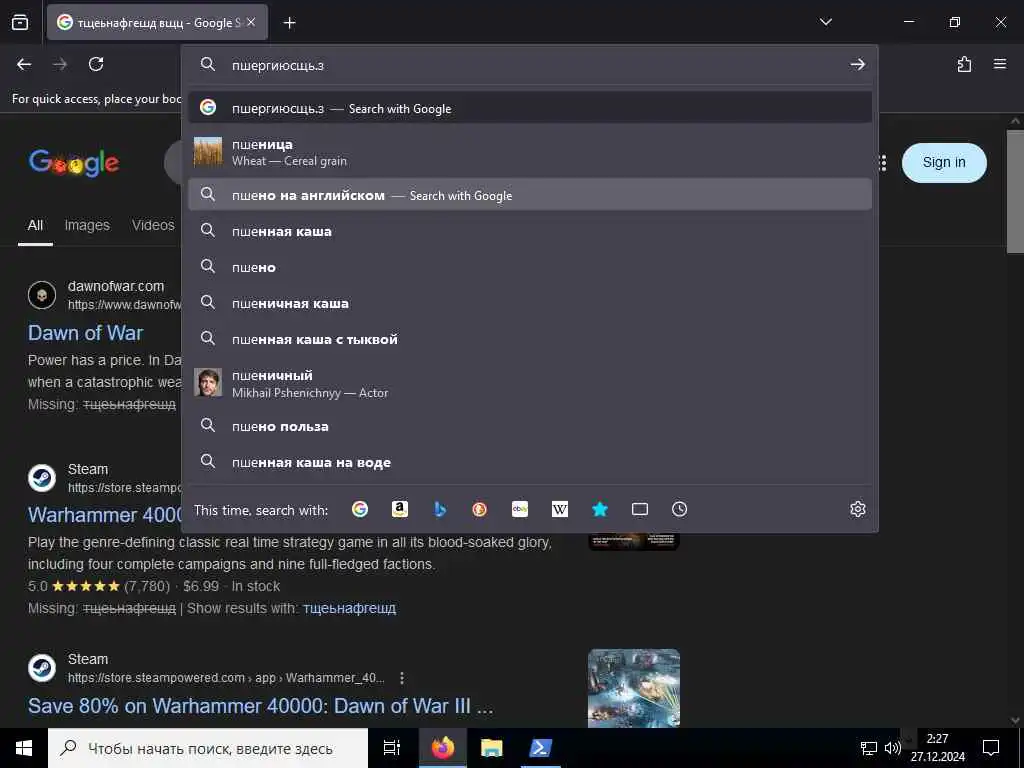Click the volume icon in system tray
This screenshot has height=768, width=1024.
(x=892, y=748)
